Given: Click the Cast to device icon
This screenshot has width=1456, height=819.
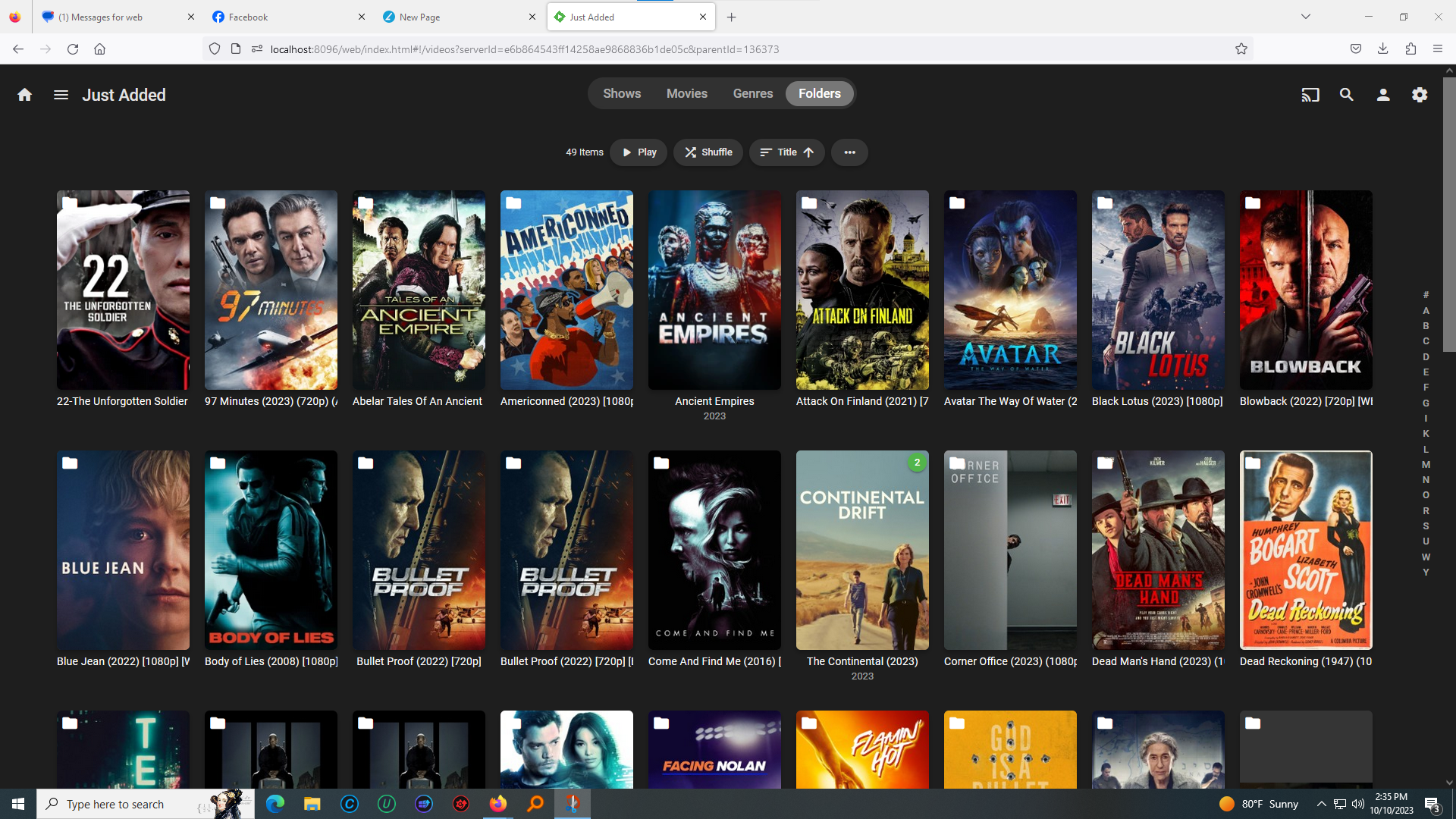Looking at the screenshot, I should point(1310,95).
